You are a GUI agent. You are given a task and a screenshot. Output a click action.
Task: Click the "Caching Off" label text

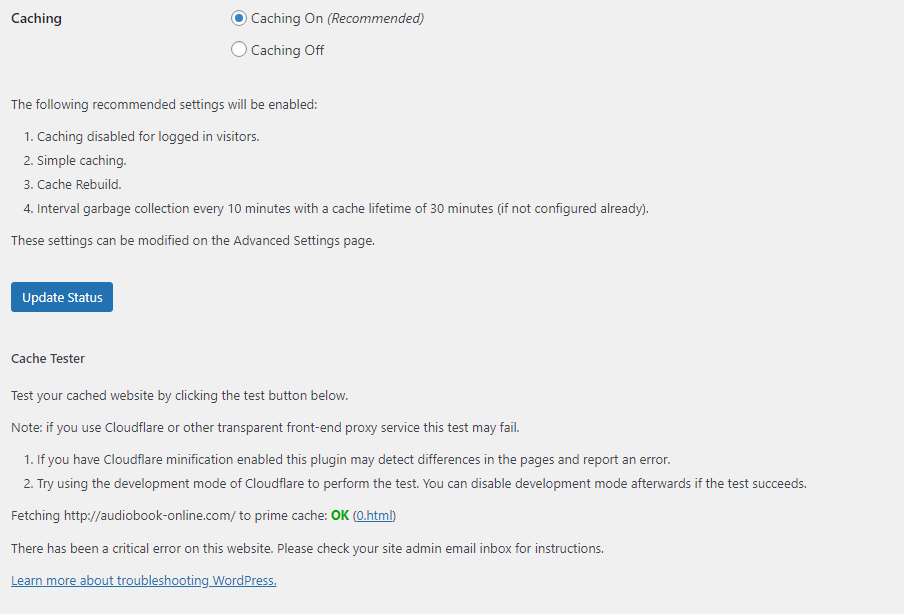[x=287, y=50]
